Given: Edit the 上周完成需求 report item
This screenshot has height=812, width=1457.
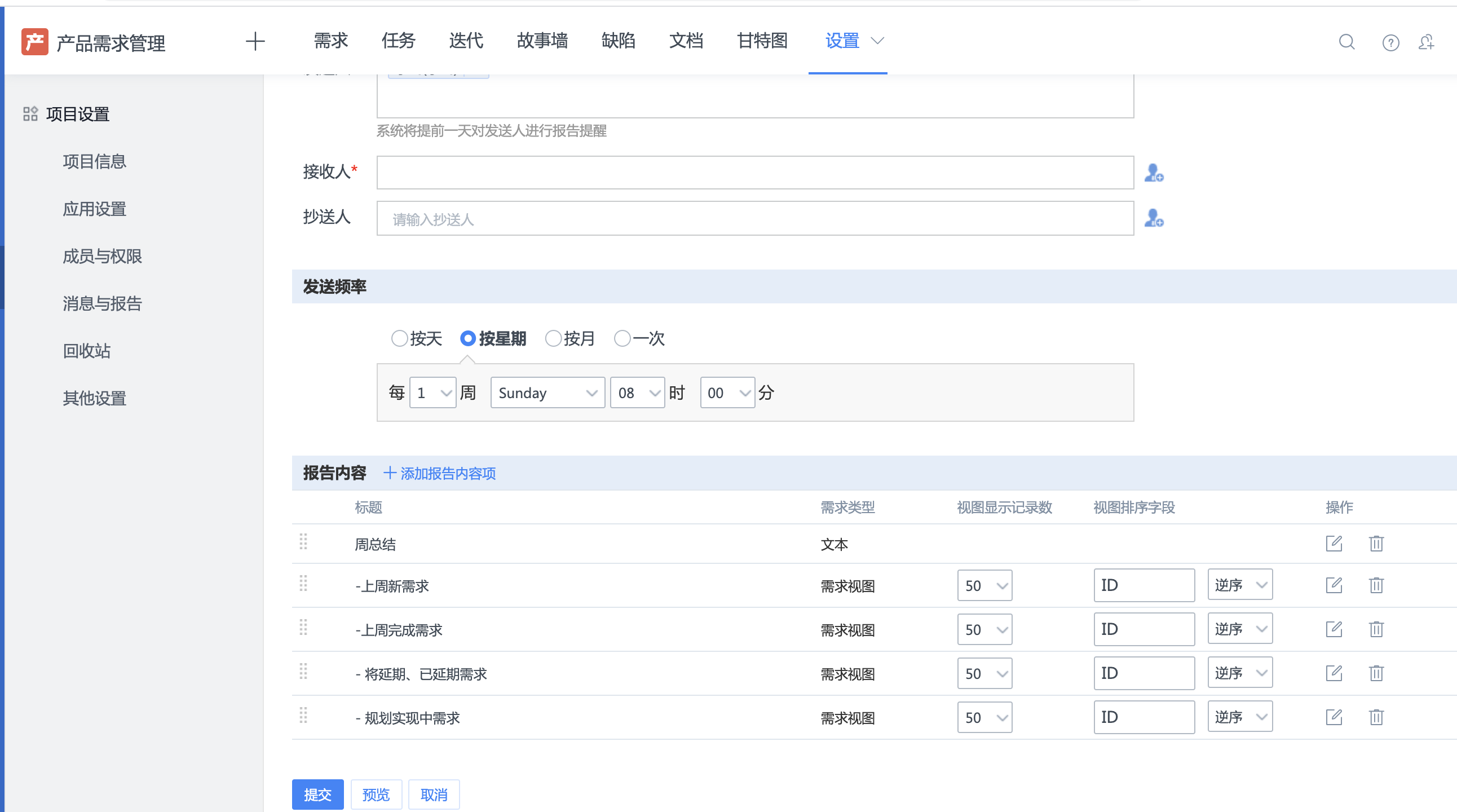Looking at the screenshot, I should click(x=1334, y=629).
